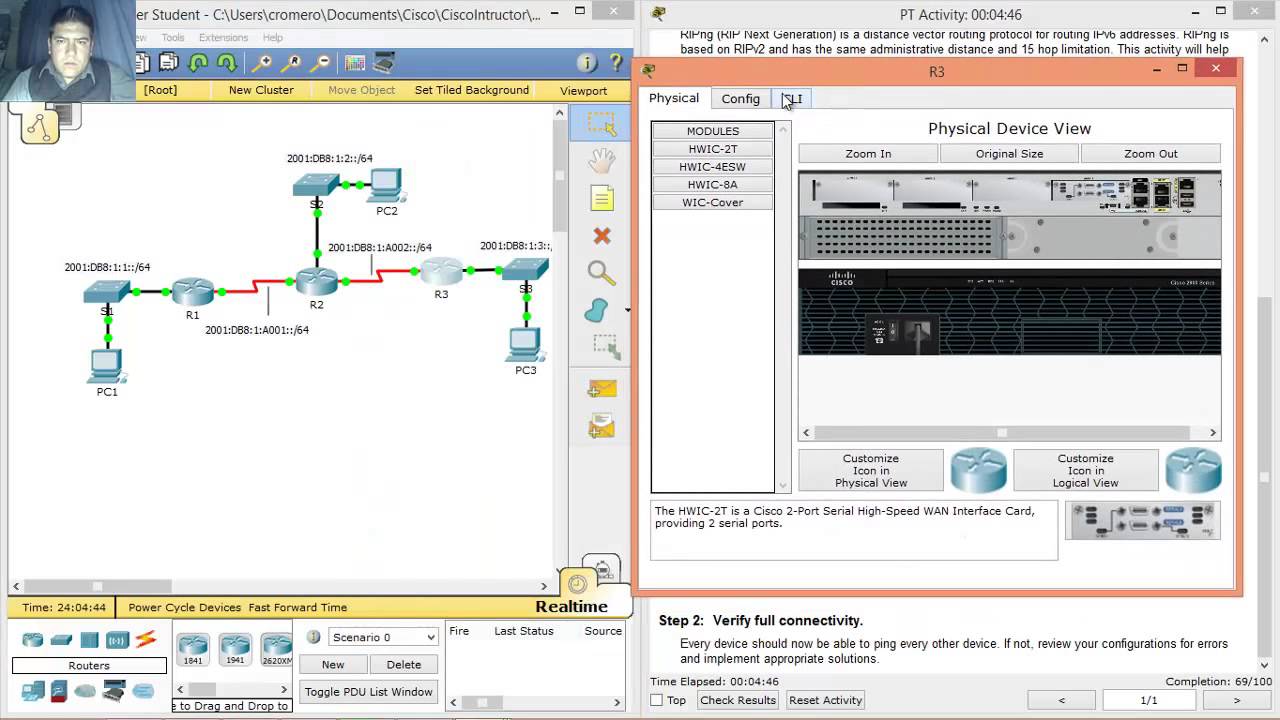Choose the Resize Shape tool

pyautogui.click(x=605, y=347)
